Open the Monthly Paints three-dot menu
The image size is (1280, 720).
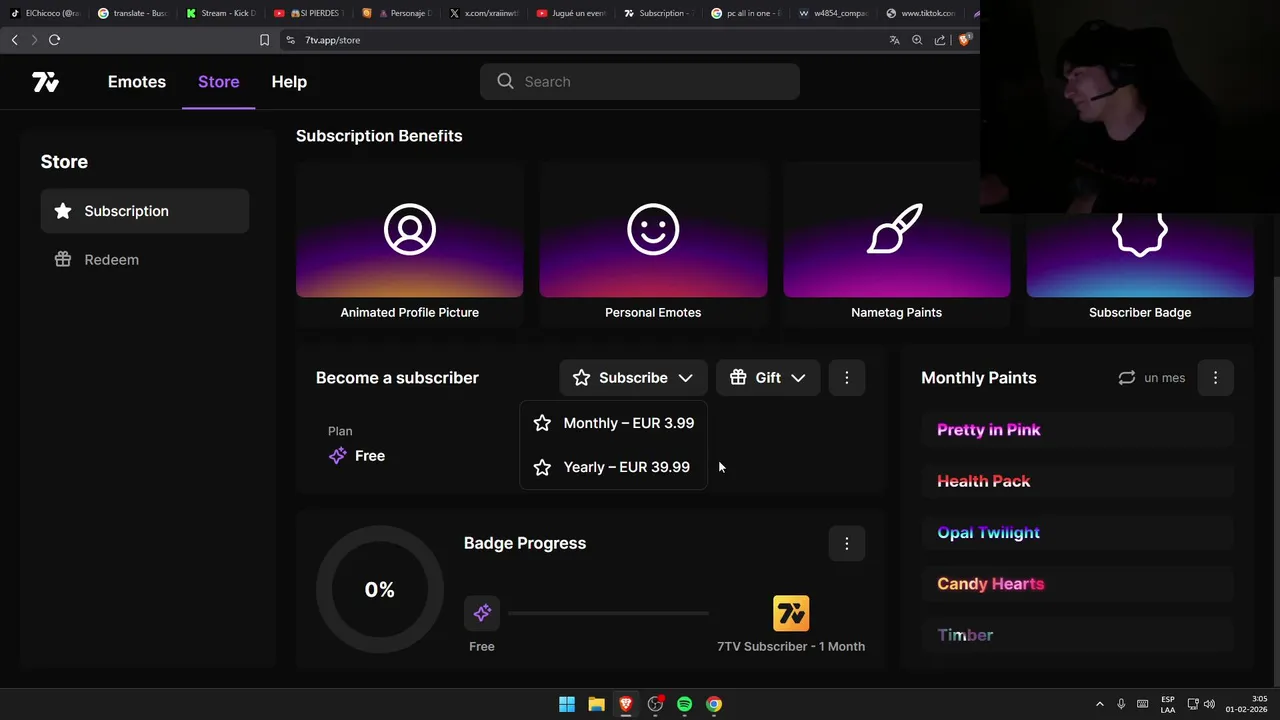1215,378
